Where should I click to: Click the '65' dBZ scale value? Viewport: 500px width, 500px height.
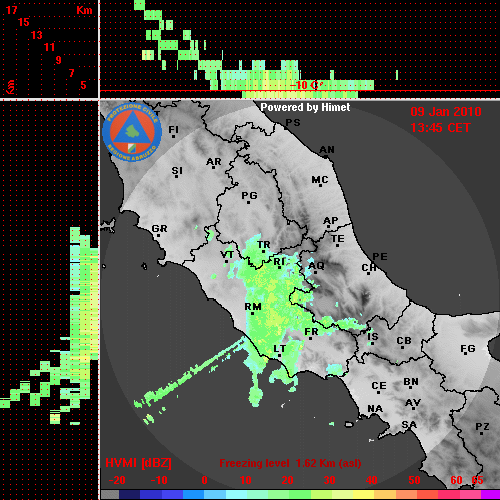coord(477,480)
